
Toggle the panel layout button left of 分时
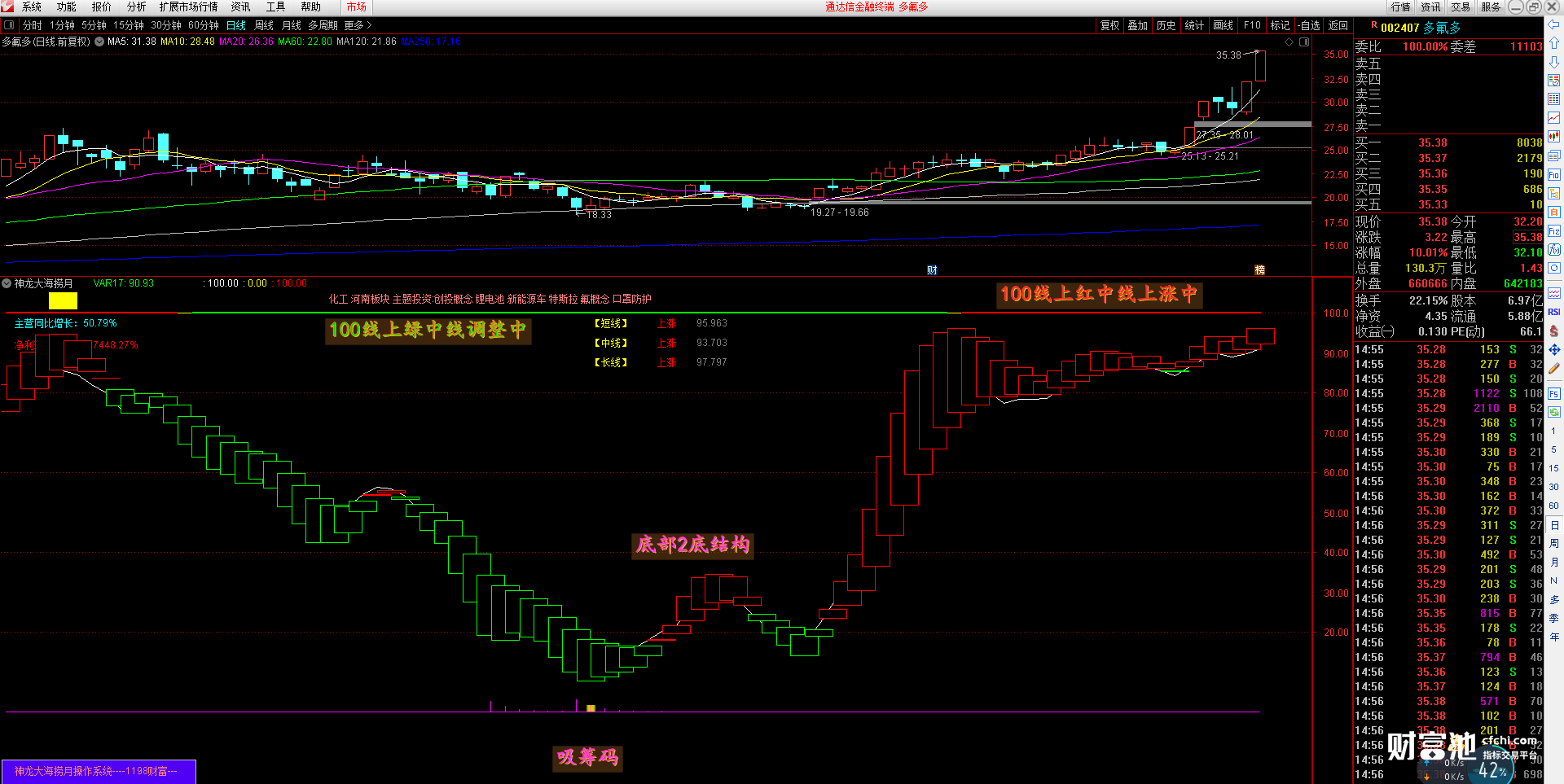[x=9, y=25]
